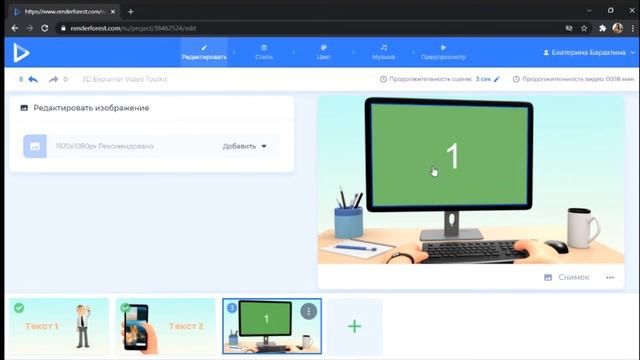Click the Редактировать изображение header icon
Screen dimensions: 640x360
(24, 108)
